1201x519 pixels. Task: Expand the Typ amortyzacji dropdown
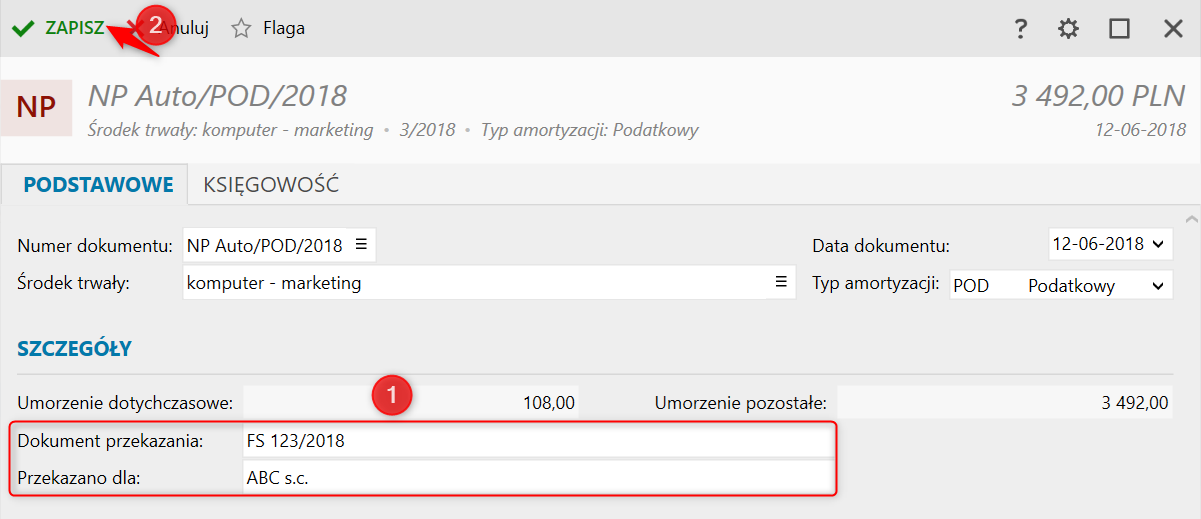pyautogui.click(x=1158, y=286)
